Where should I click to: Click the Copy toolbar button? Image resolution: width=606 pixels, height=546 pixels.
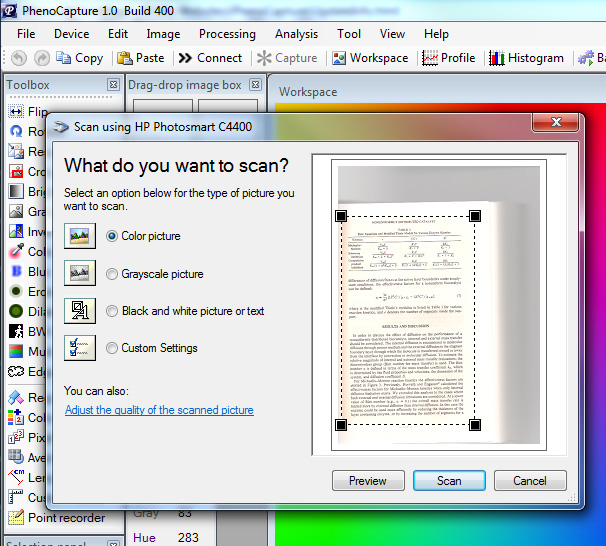tap(78, 58)
